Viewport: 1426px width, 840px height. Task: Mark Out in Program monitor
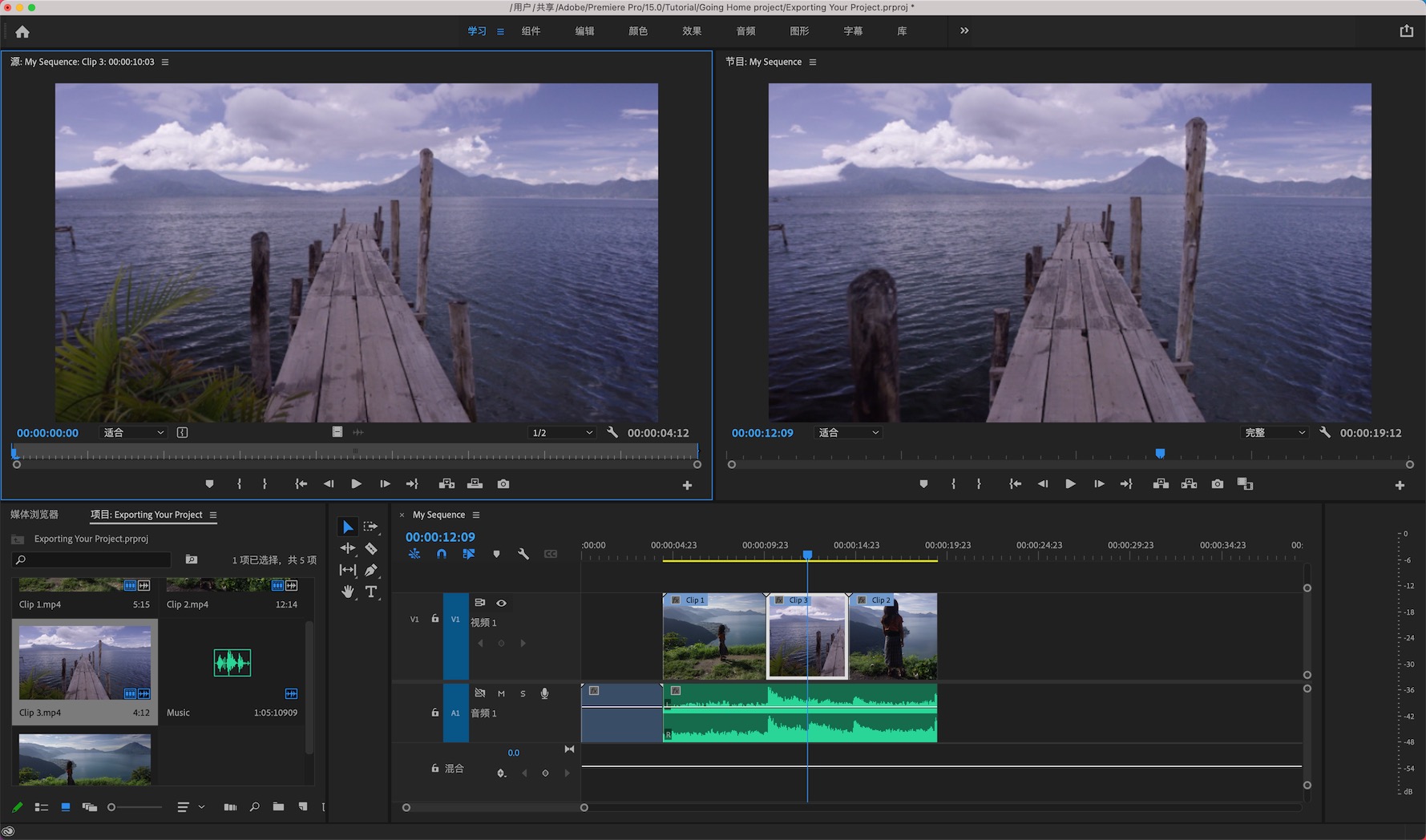pos(979,484)
